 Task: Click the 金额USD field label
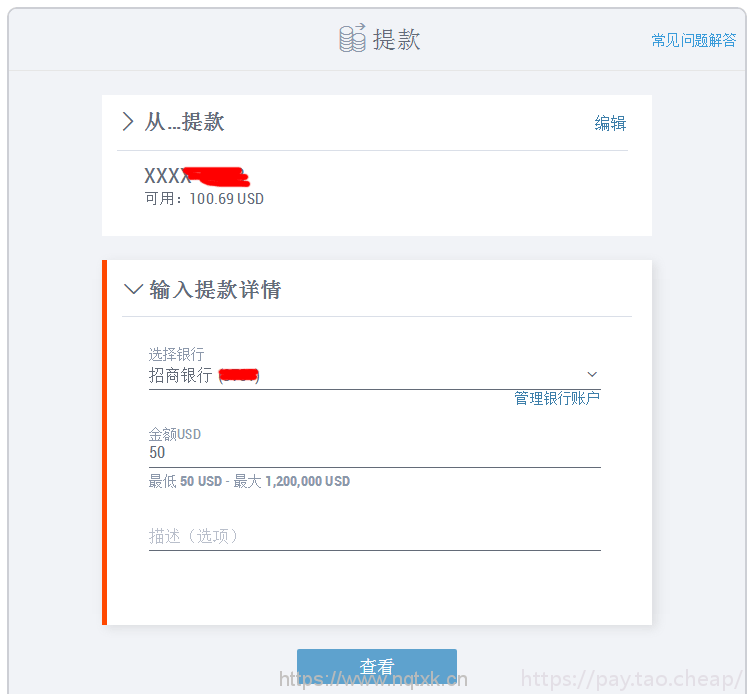point(175,434)
